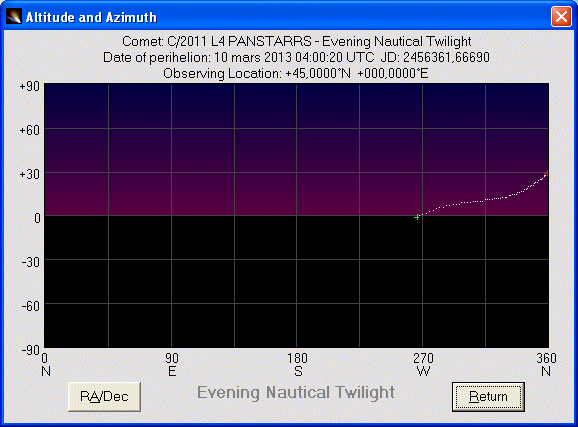Click the comet name header line
This screenshot has width=578, height=427.
pyautogui.click(x=296, y=41)
